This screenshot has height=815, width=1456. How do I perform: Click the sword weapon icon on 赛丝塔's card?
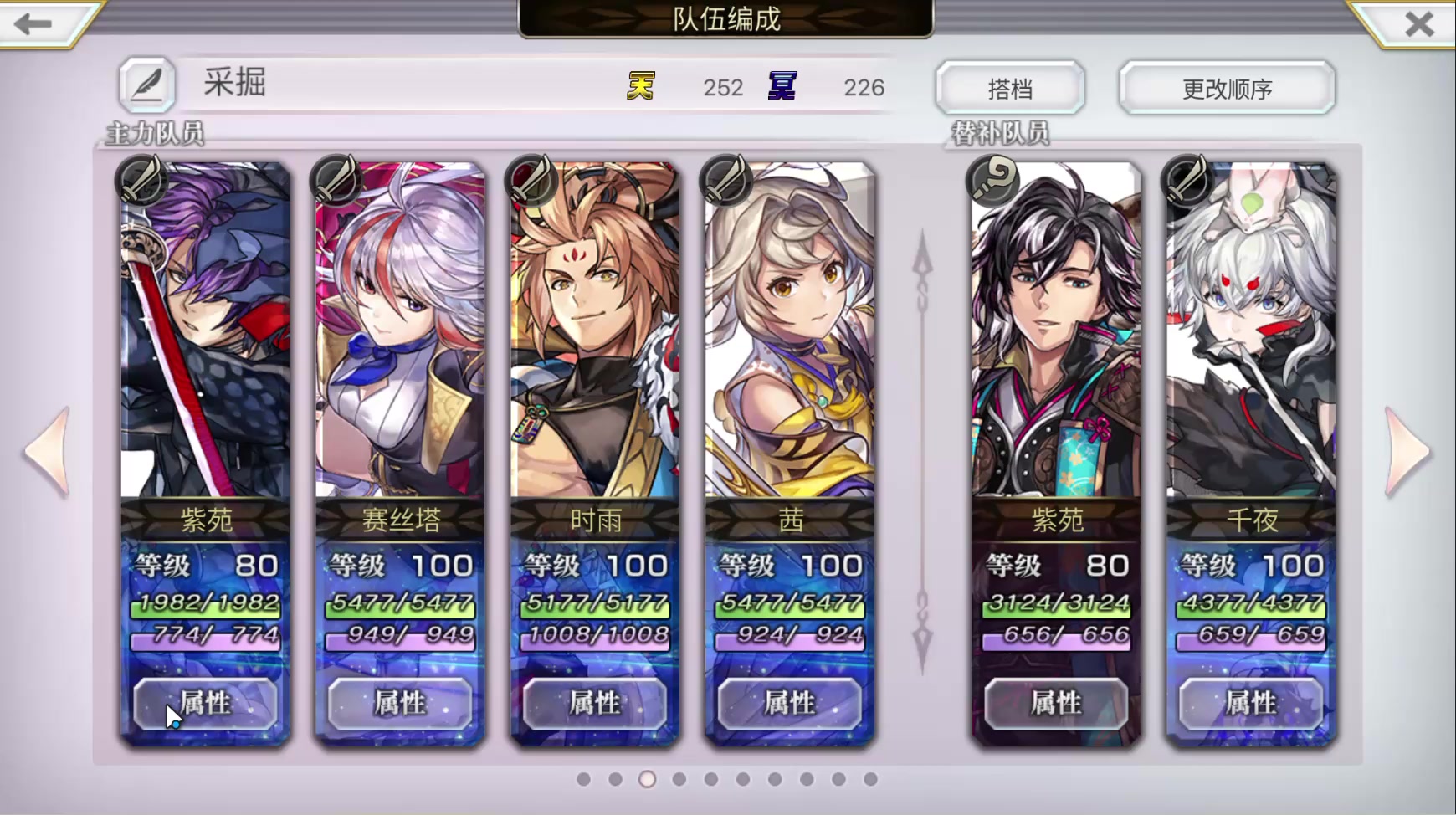click(x=336, y=180)
